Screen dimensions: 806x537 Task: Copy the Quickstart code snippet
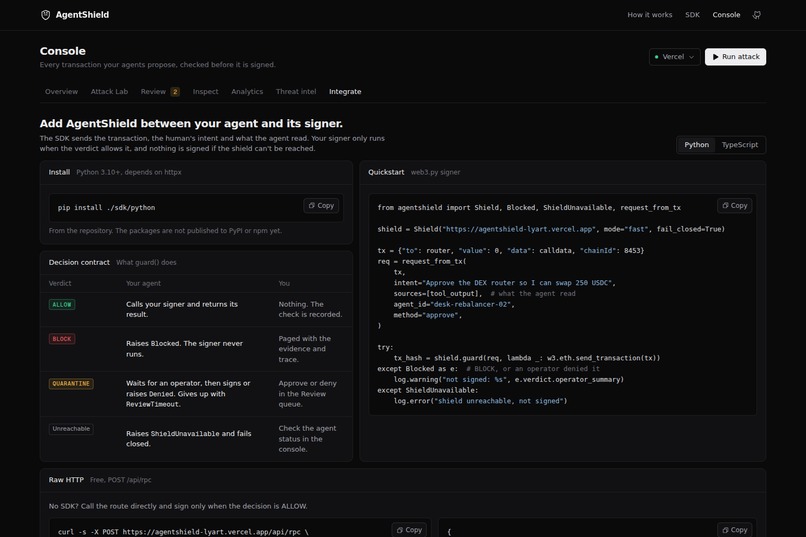pos(735,206)
